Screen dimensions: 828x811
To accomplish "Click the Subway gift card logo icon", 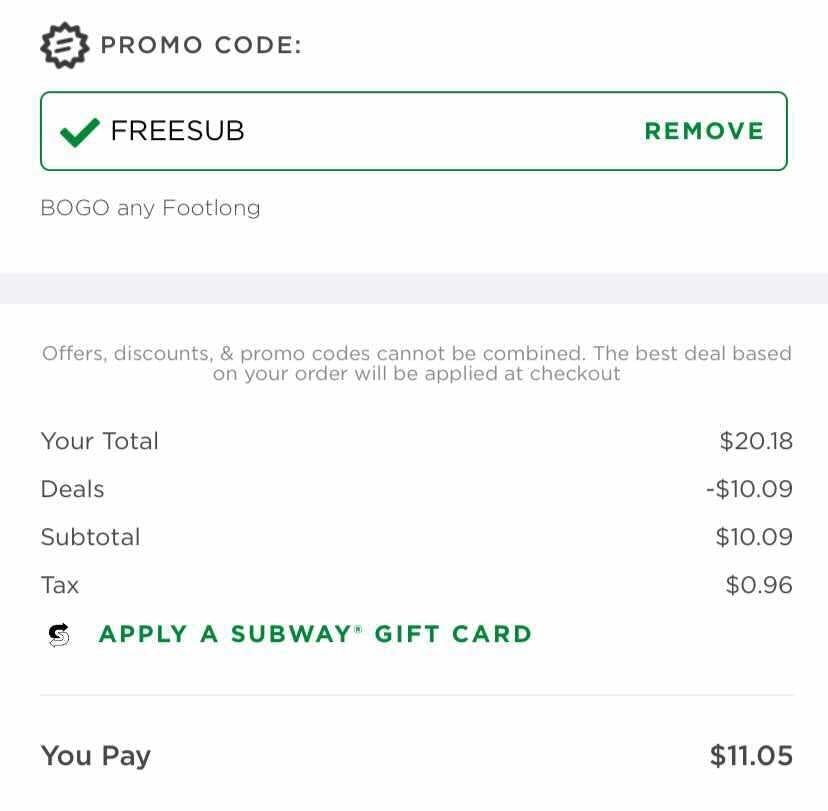I will point(59,635).
